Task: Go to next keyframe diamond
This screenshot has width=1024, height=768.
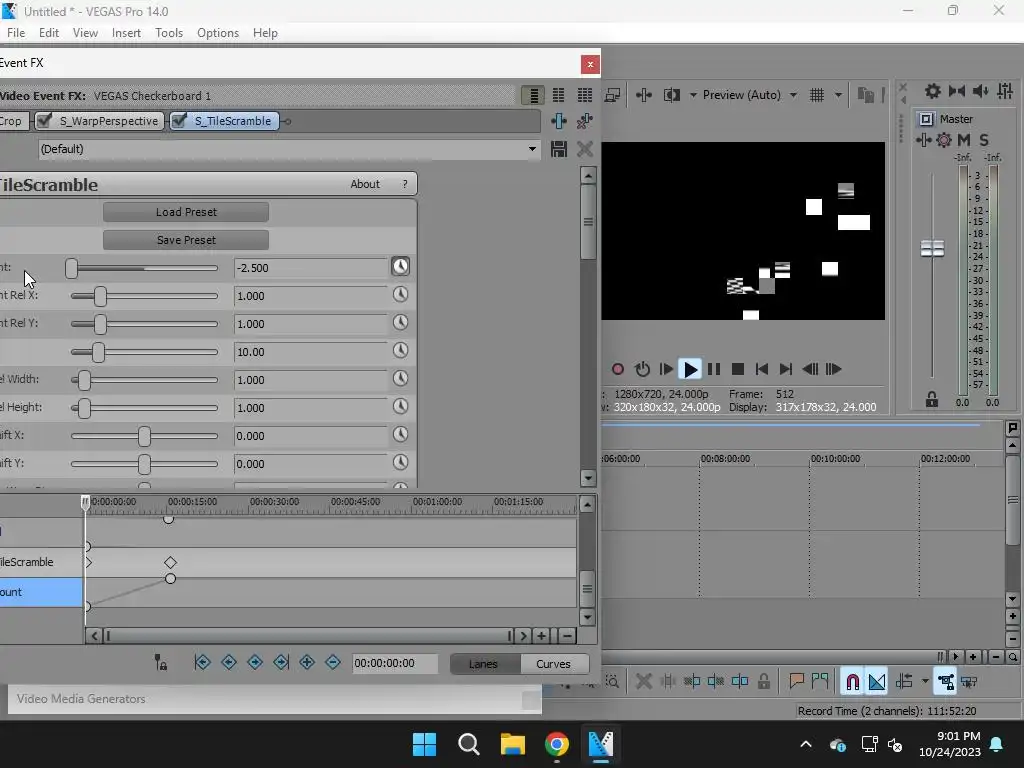Action: pyautogui.click(x=255, y=662)
